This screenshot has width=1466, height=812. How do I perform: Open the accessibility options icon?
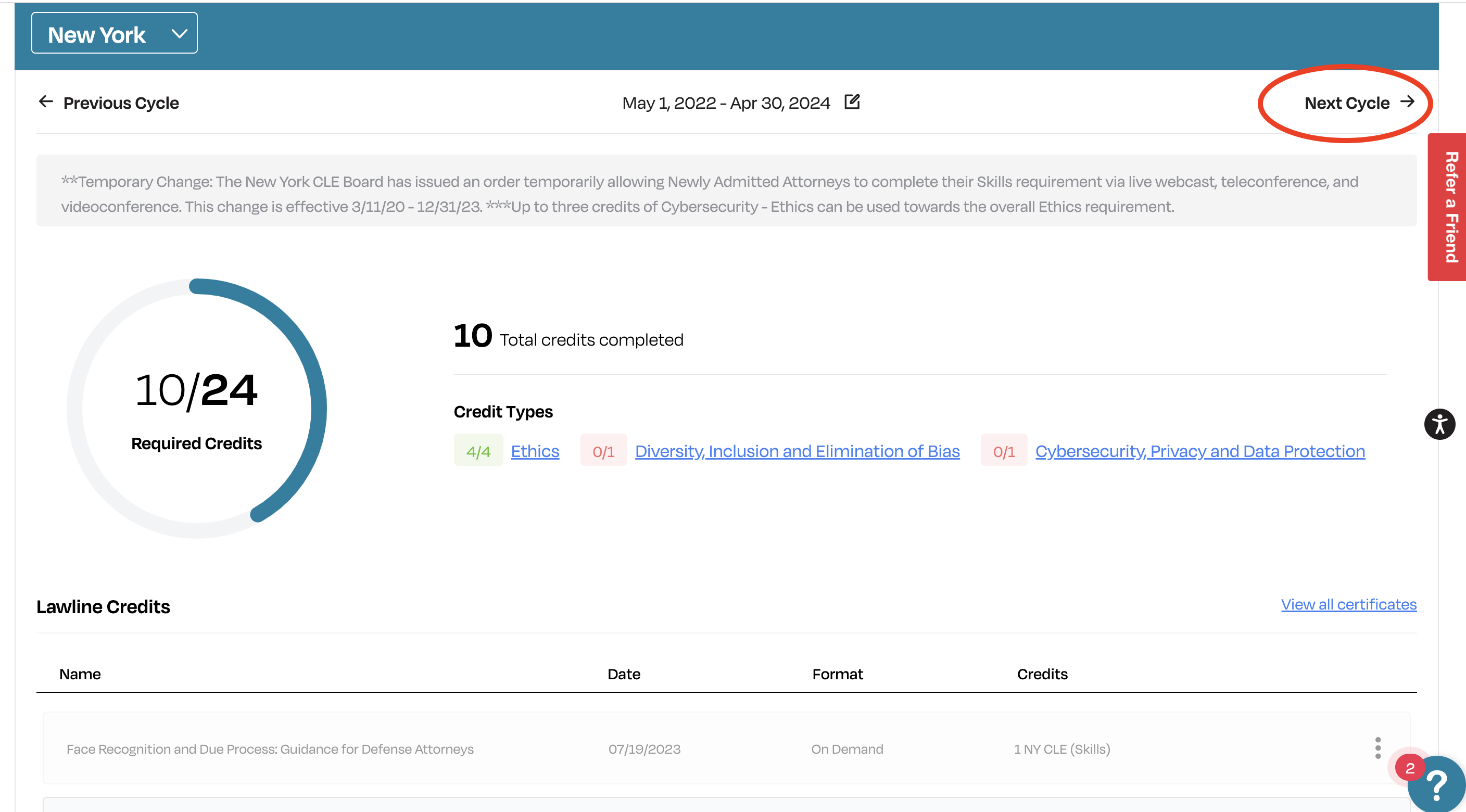(x=1439, y=424)
